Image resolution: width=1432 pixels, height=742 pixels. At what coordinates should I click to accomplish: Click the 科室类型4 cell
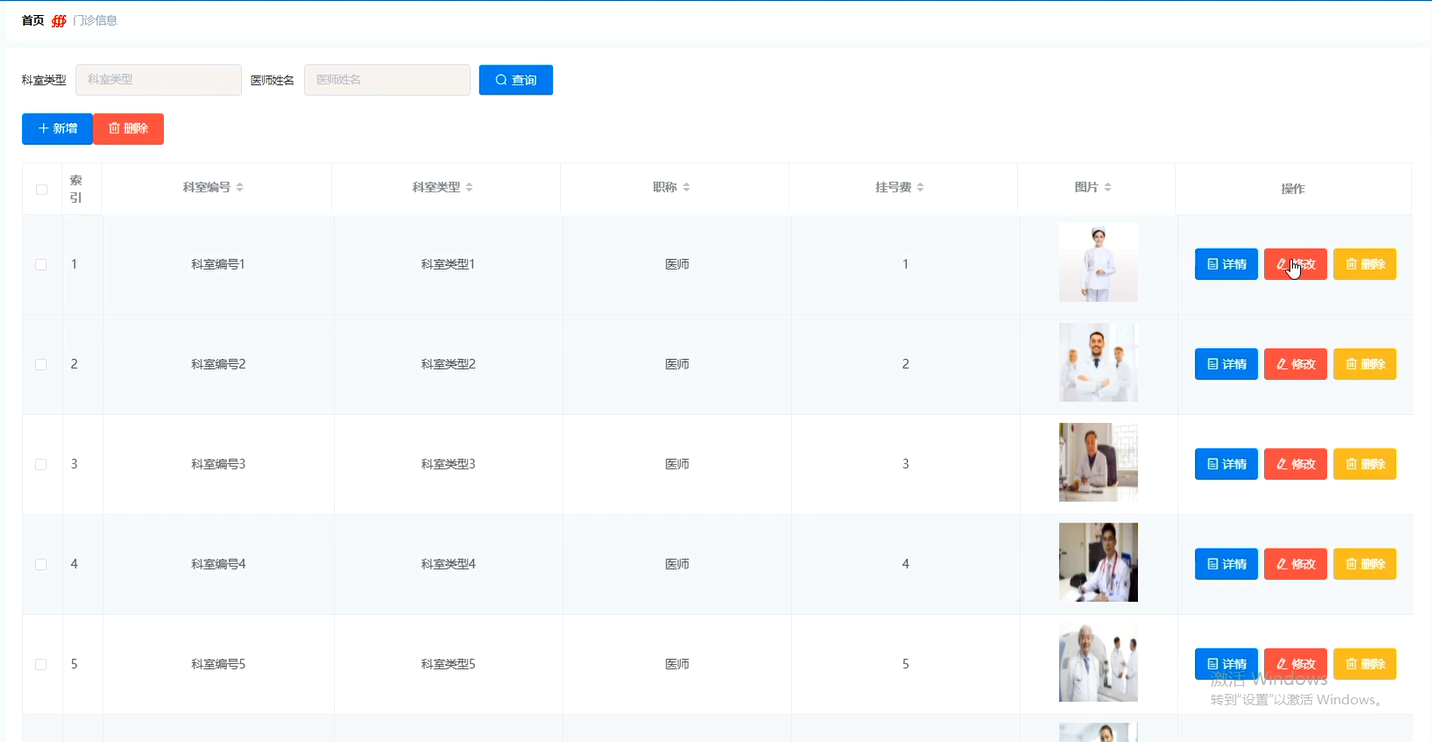[448, 564]
